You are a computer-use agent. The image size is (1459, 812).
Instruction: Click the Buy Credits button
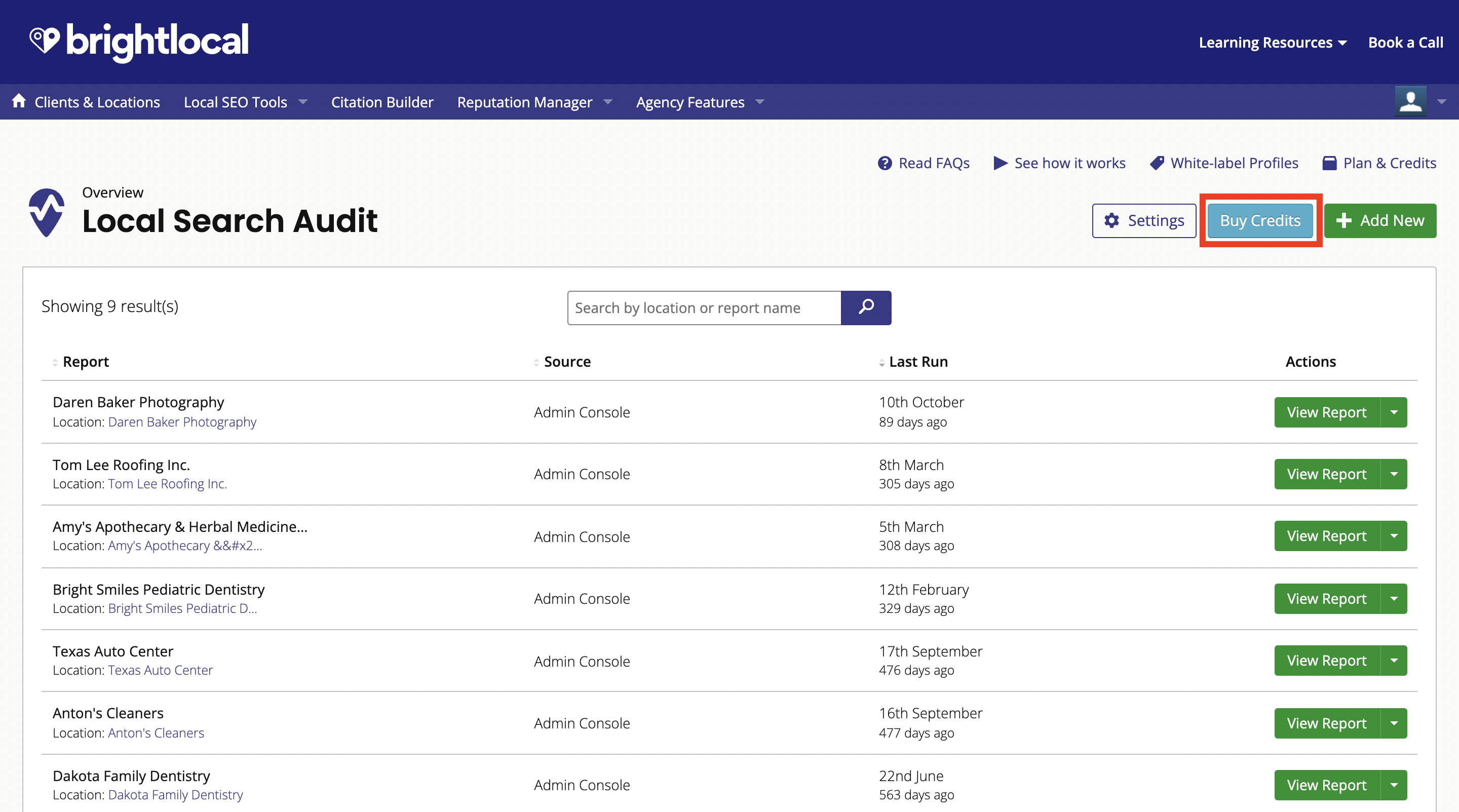[x=1260, y=220]
